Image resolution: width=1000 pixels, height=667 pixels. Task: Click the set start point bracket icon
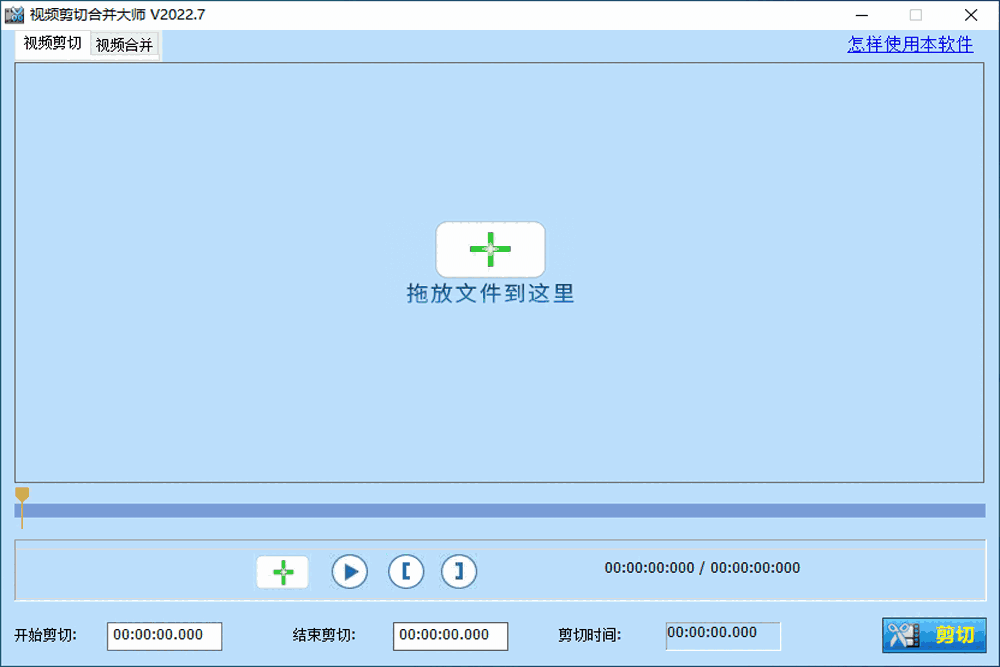(406, 571)
